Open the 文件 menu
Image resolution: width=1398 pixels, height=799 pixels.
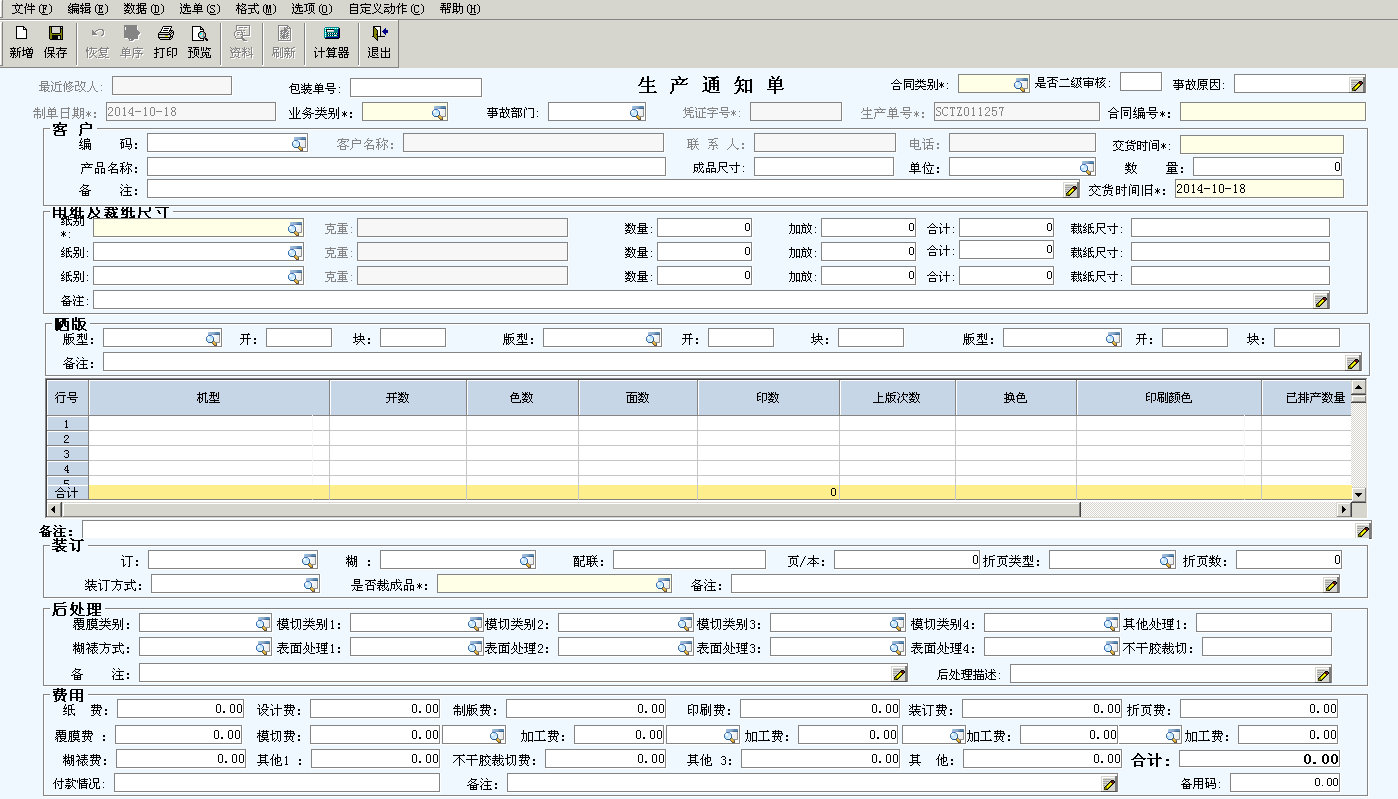pyautogui.click(x=31, y=9)
